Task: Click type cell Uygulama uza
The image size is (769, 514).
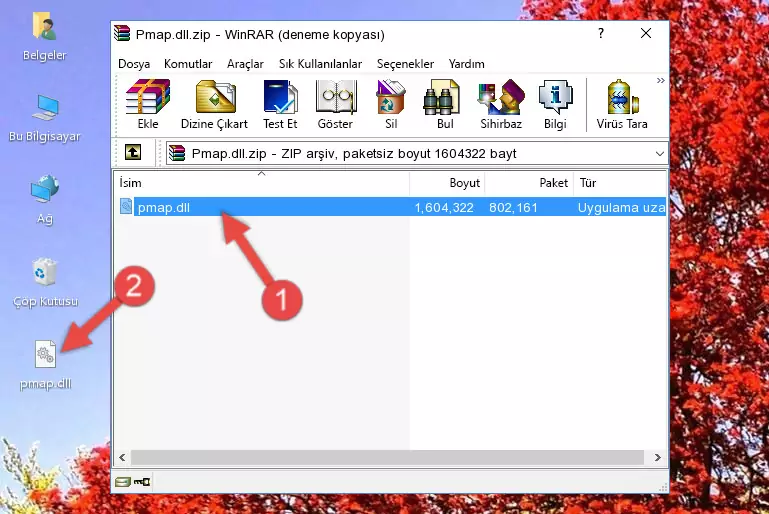Action: pos(621,207)
